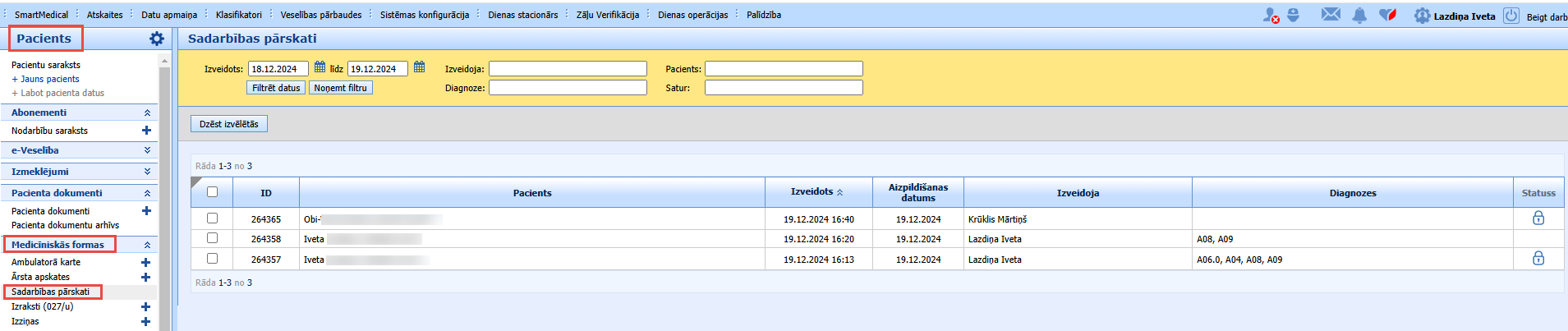Click record ID 264358 cell
The height and width of the screenshot is (331, 1568).
pos(266,239)
